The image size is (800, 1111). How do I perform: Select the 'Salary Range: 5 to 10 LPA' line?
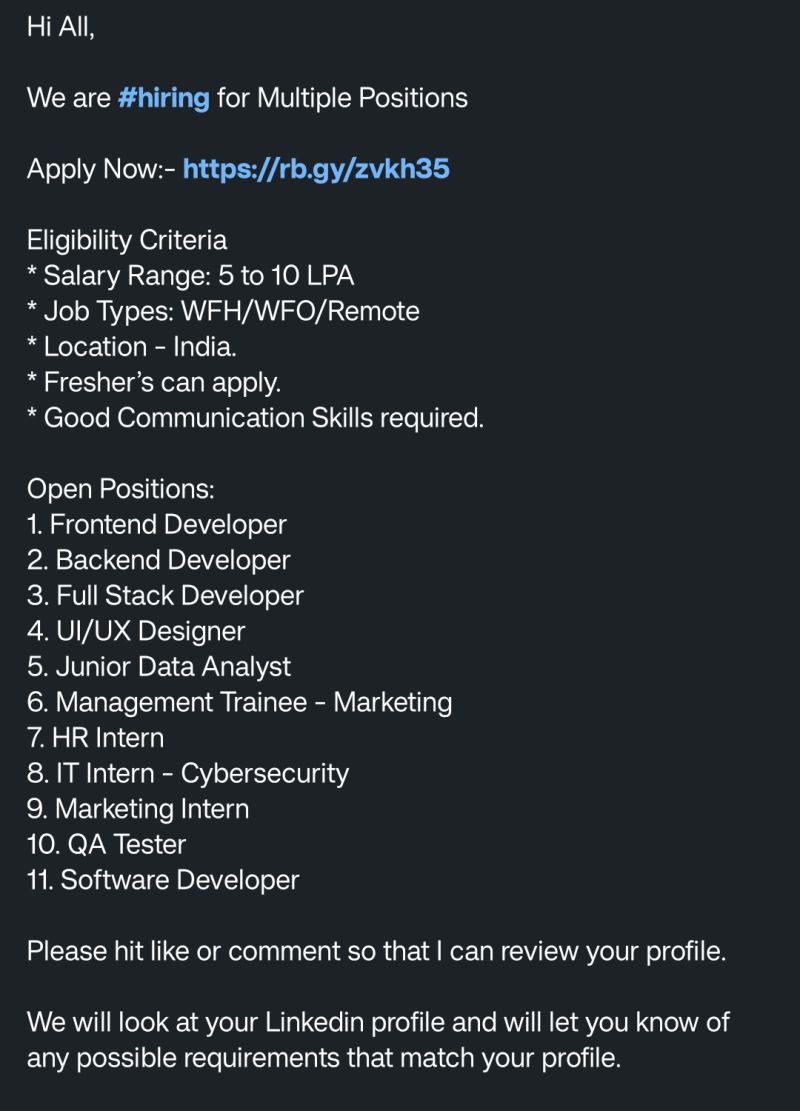tap(191, 276)
